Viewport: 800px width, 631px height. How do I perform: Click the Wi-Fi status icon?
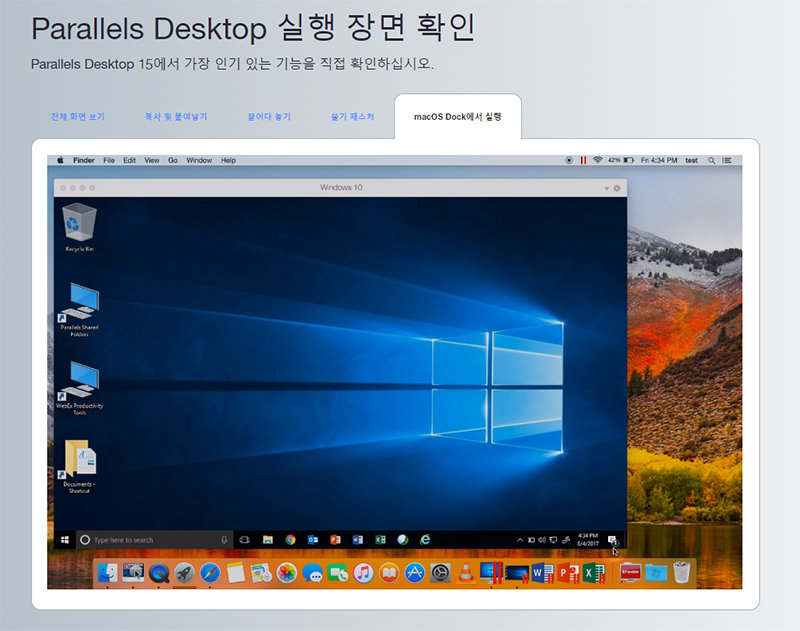pos(597,160)
